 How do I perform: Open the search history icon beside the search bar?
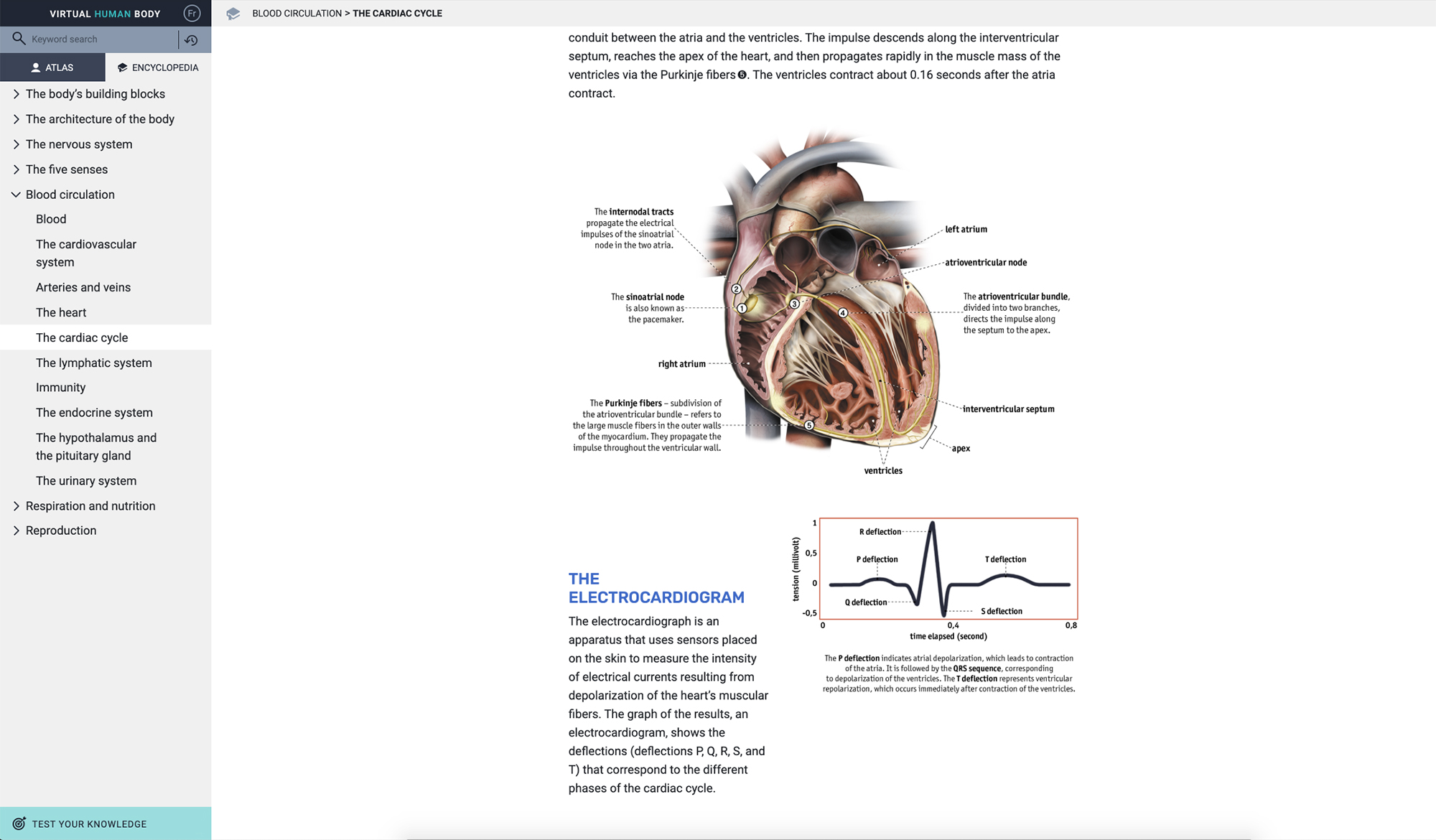pos(191,39)
